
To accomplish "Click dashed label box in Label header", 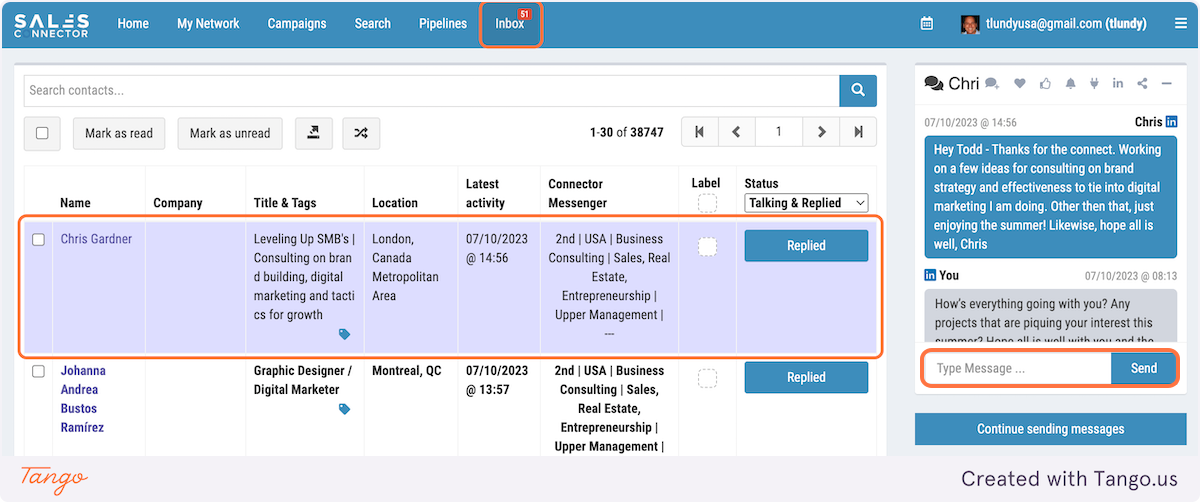I will 707,203.
